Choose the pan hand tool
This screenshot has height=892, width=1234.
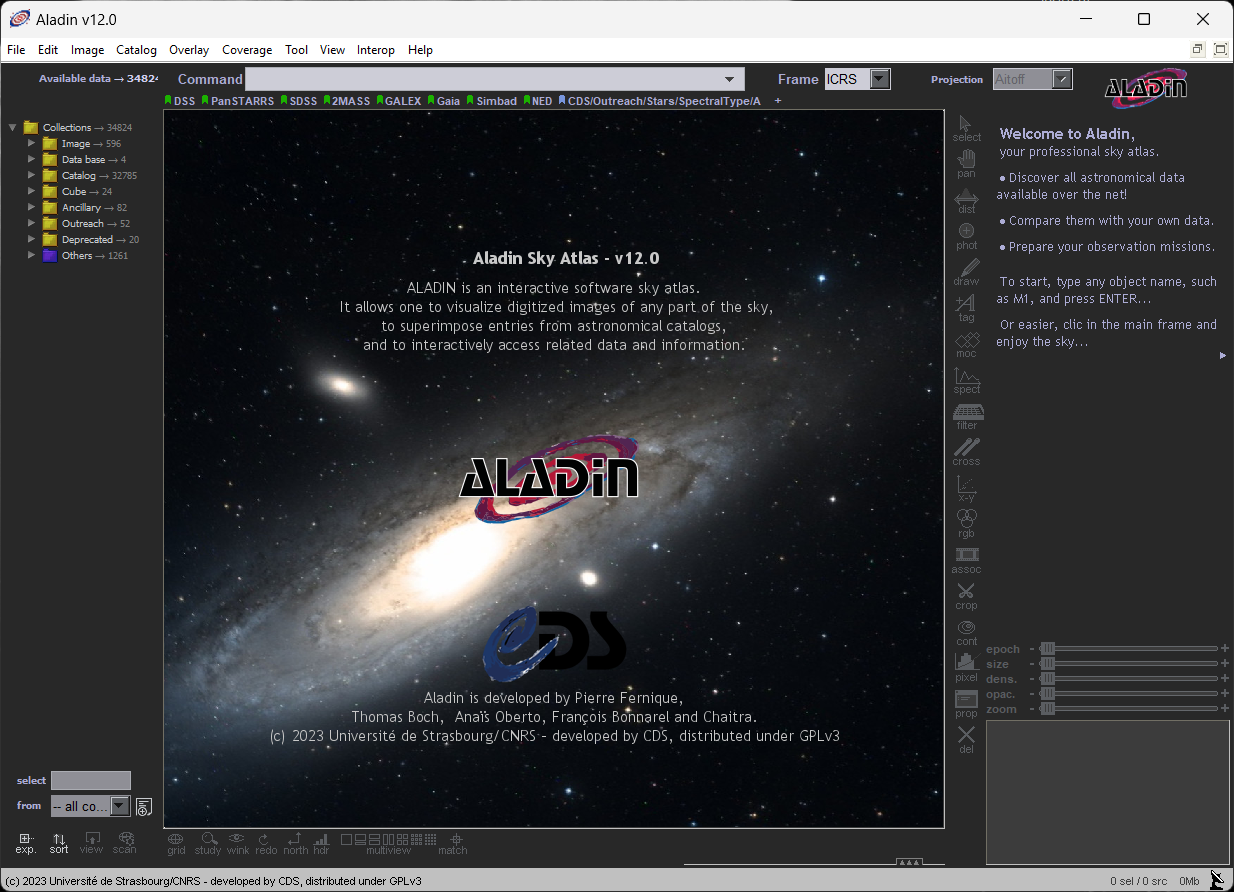[966, 164]
